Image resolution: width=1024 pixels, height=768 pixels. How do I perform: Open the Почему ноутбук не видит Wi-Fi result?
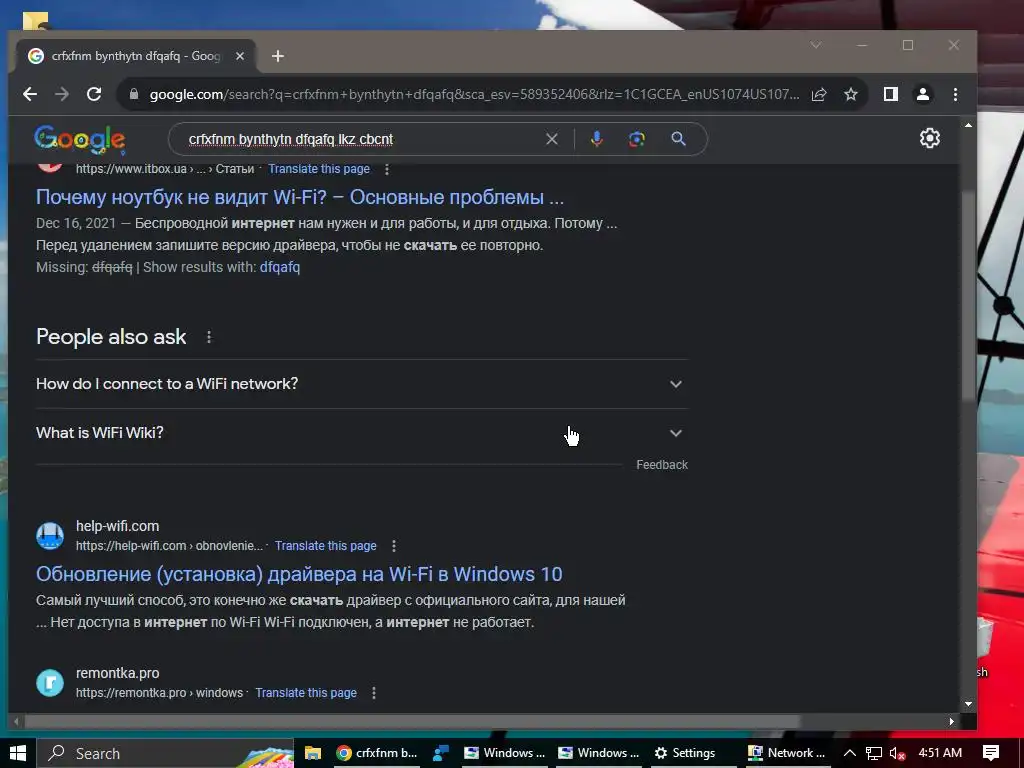(x=300, y=197)
